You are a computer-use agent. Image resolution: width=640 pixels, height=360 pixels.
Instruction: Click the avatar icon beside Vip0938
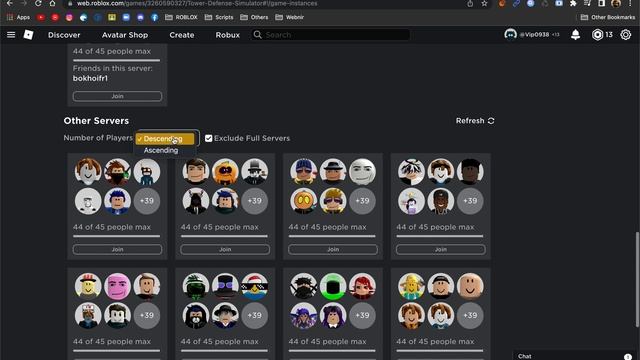pos(510,35)
